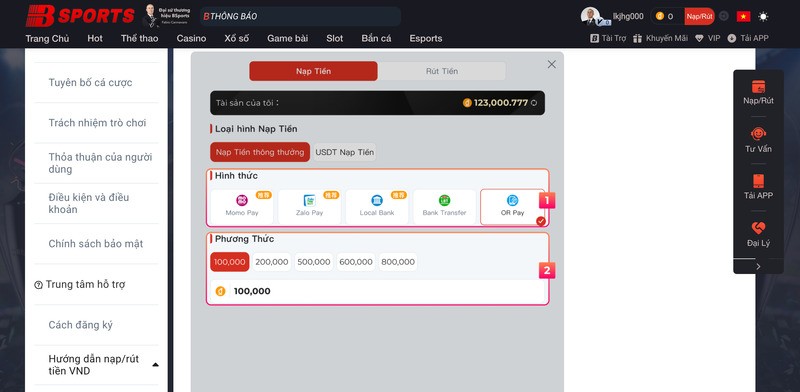The height and width of the screenshot is (392, 800).
Task: Pick the Local Bank payment method
Action: point(377,207)
